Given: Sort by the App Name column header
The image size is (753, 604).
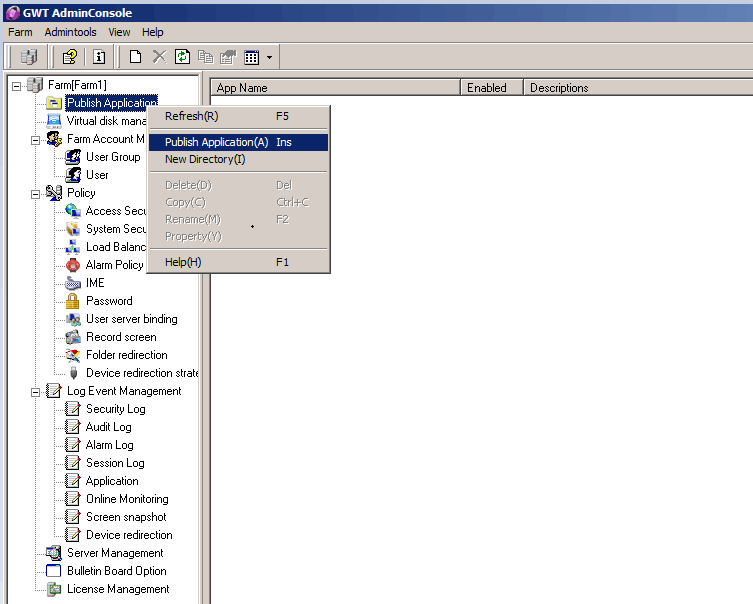Looking at the screenshot, I should tap(334, 88).
